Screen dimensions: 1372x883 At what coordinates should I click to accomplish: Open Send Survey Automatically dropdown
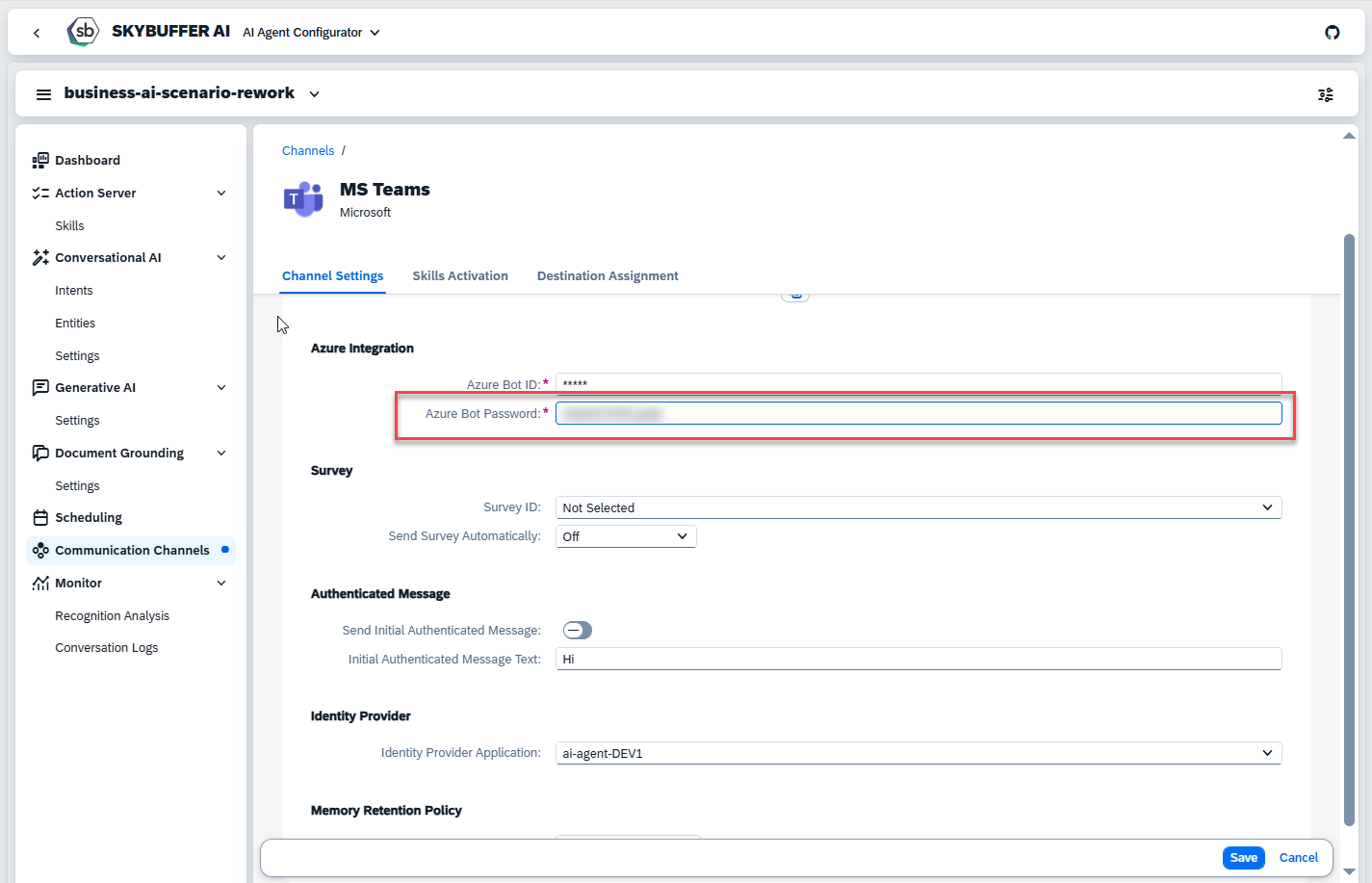point(626,536)
